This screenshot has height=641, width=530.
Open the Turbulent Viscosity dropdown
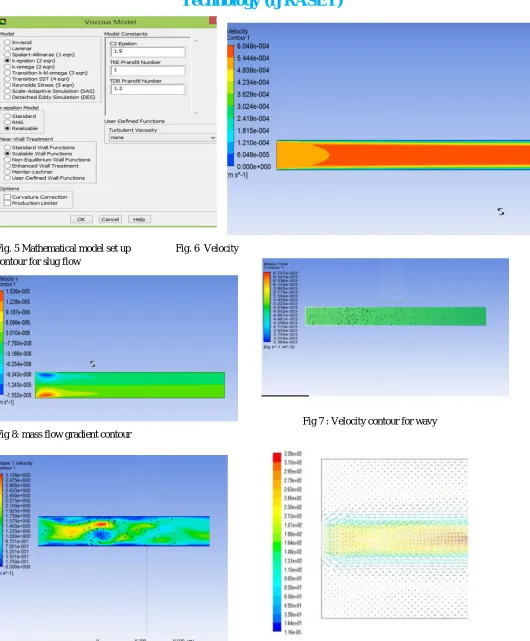coord(162,138)
